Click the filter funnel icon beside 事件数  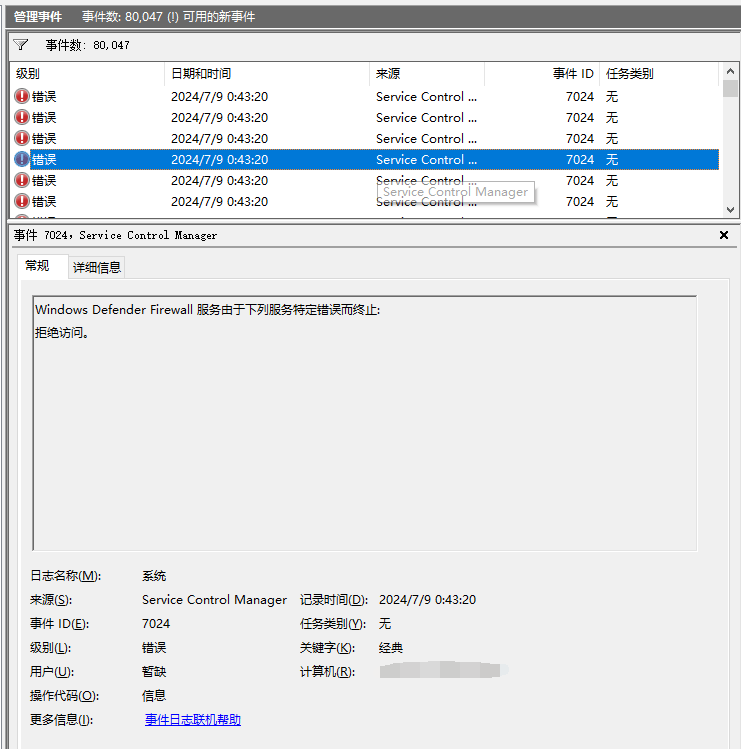[21, 45]
